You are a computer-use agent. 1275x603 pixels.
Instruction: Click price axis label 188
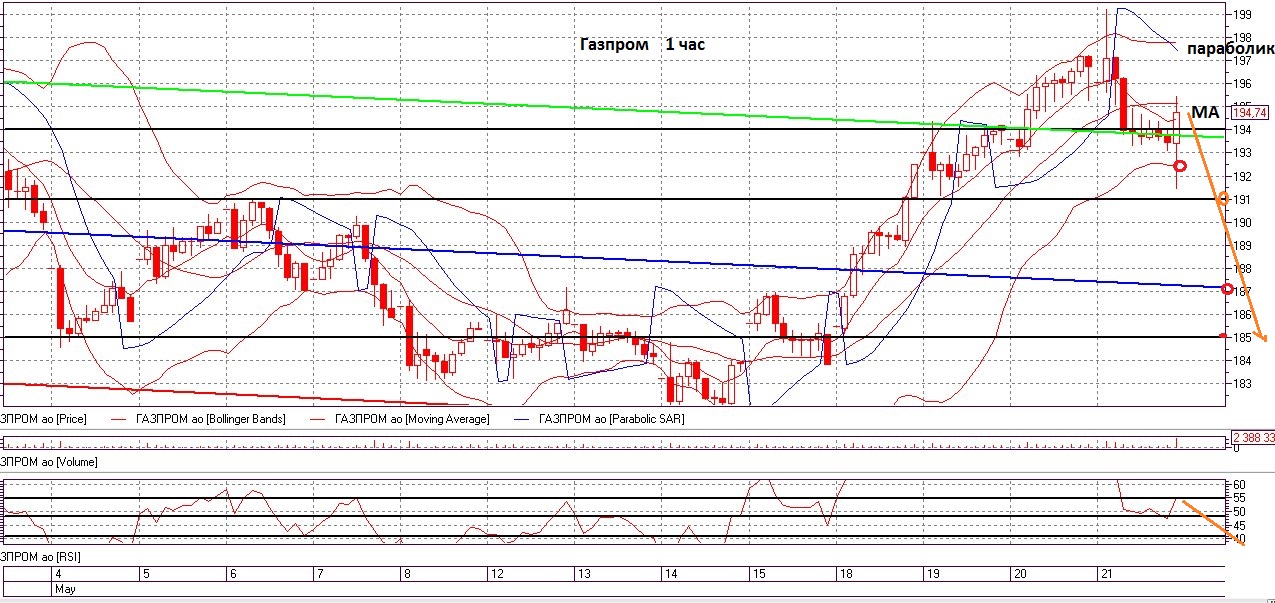(1244, 268)
